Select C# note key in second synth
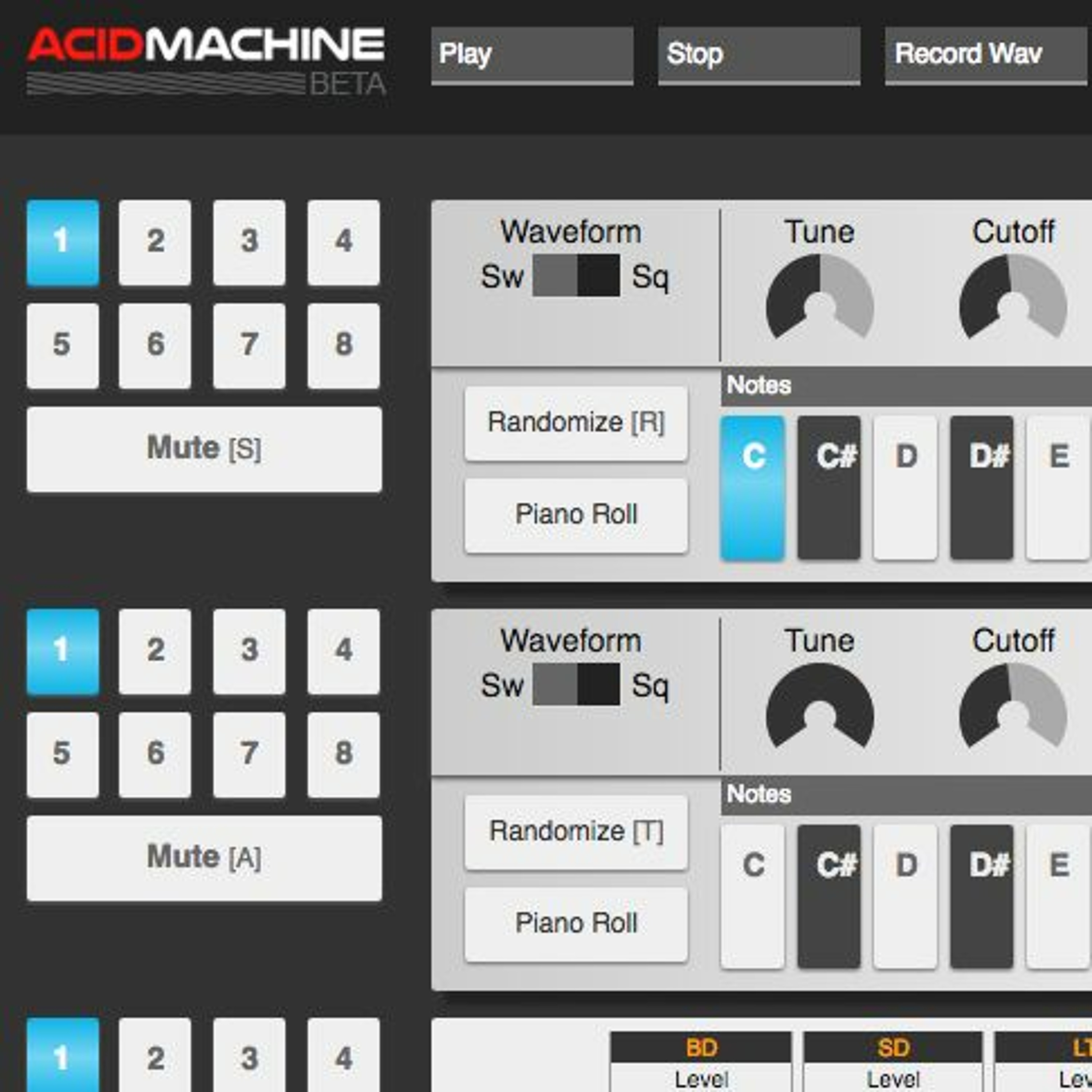Screen dimensions: 1092x1092 coord(829,897)
